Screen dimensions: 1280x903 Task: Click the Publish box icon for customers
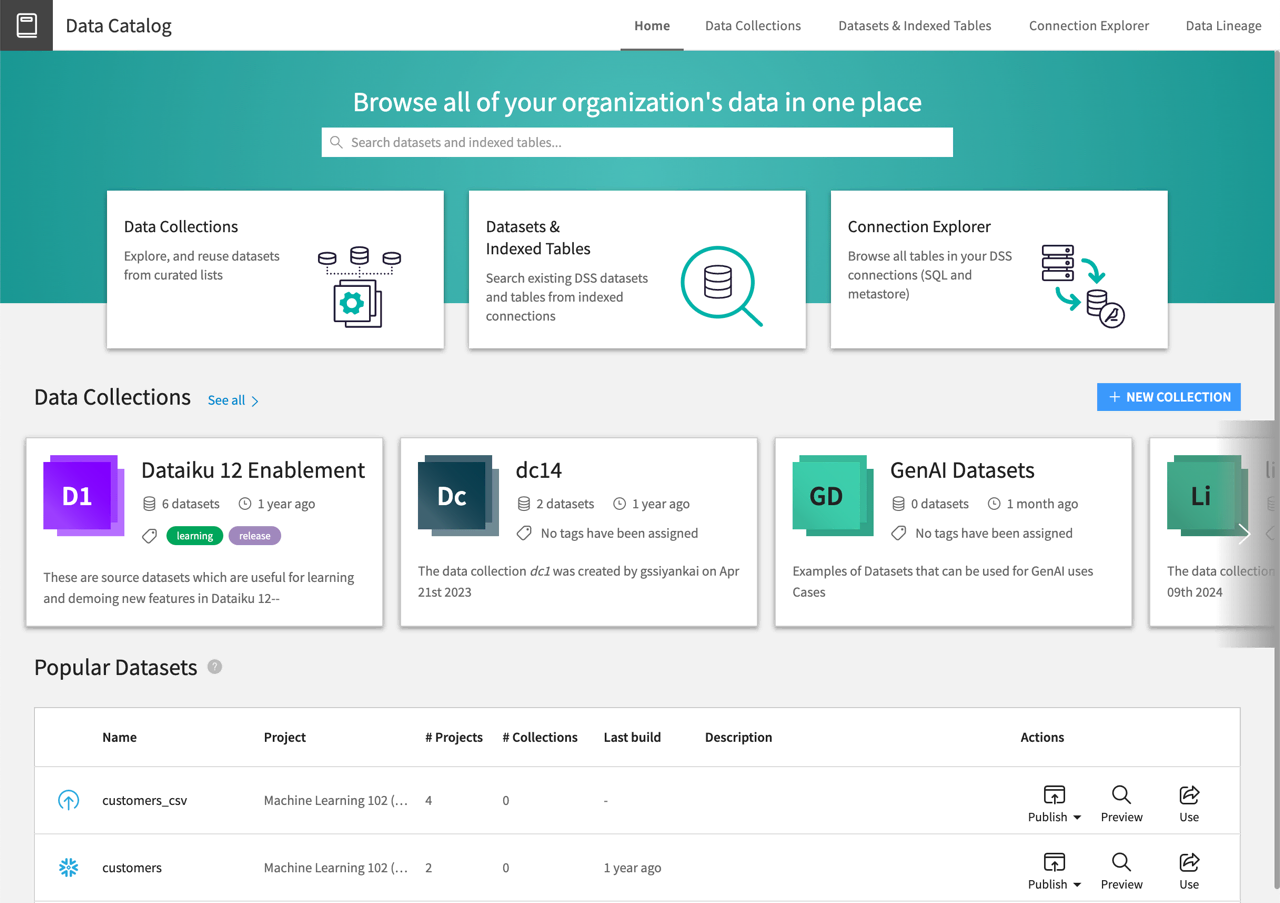1054,861
